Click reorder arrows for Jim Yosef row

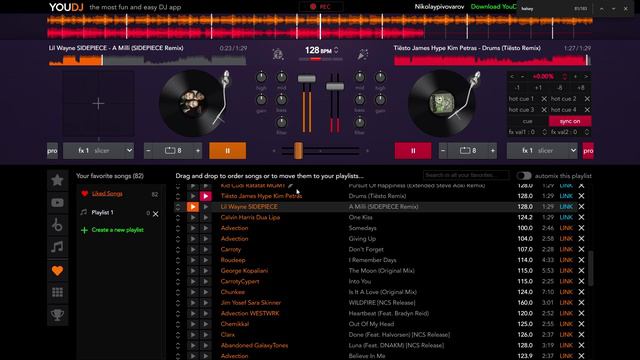coord(178,303)
